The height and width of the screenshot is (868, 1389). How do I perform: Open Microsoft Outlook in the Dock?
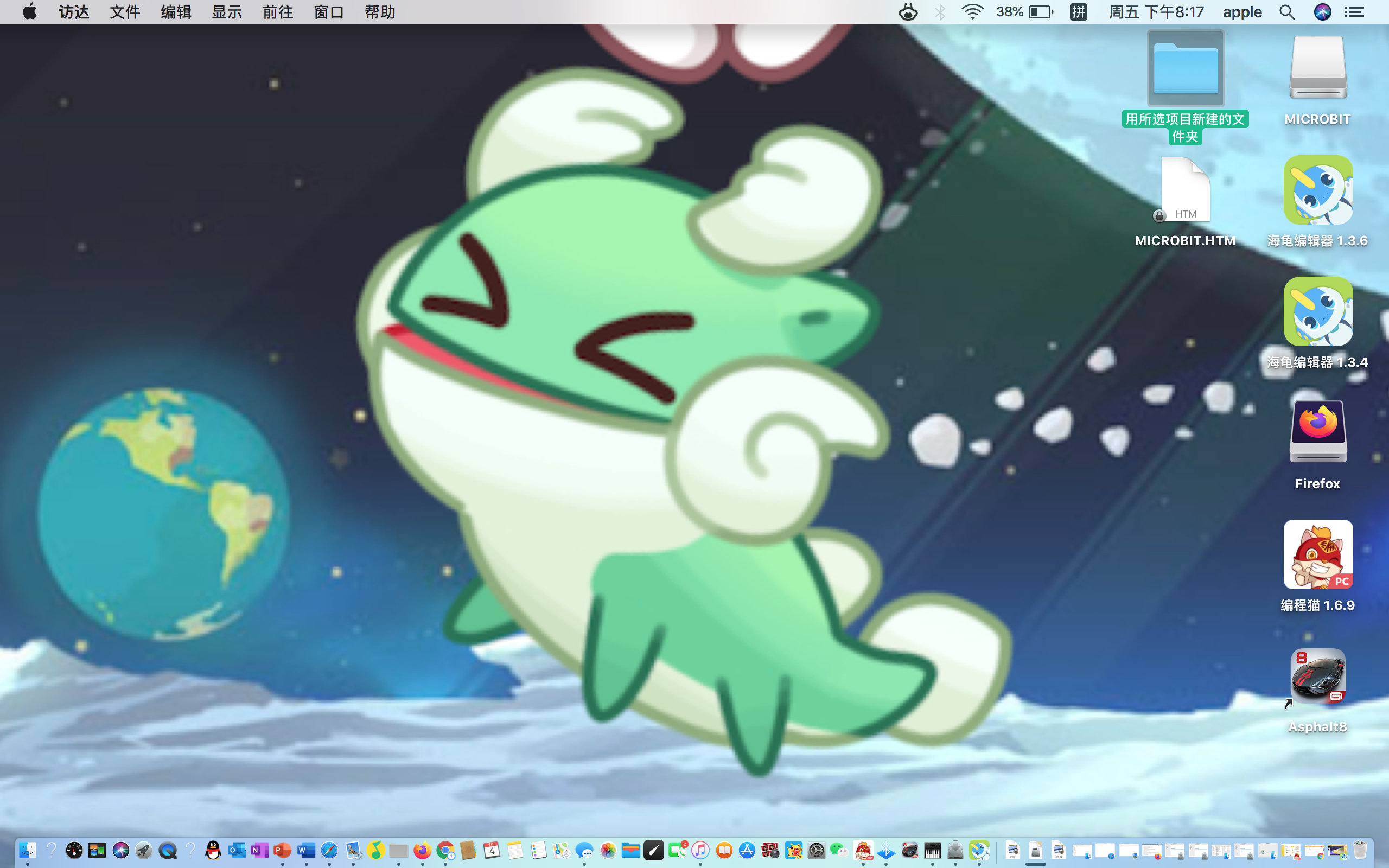point(237,850)
